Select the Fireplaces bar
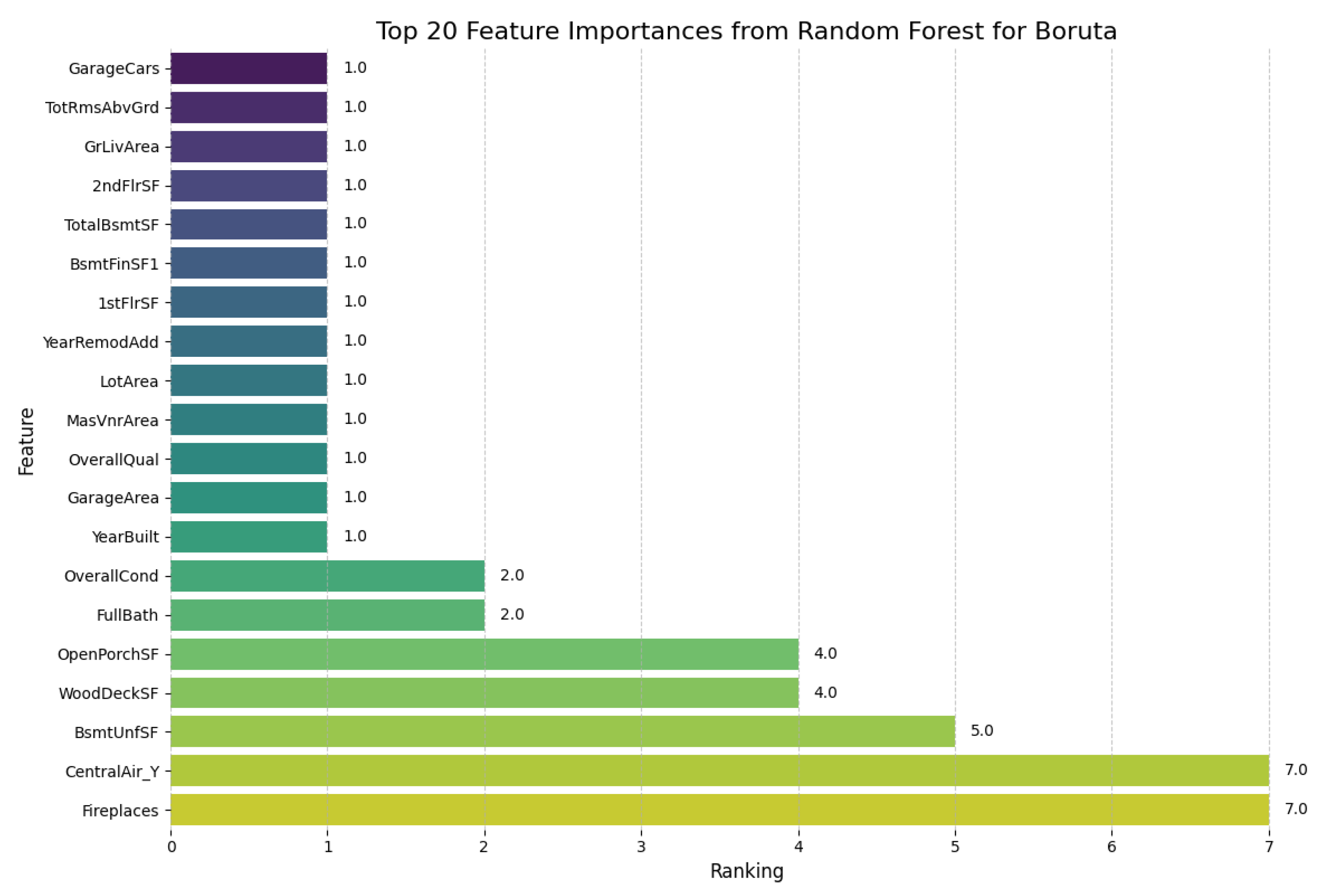The image size is (1322, 896). click(x=720, y=810)
